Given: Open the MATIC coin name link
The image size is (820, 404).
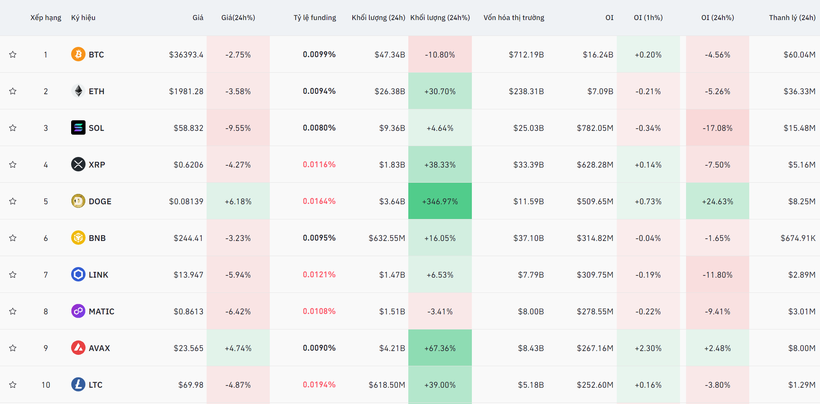Looking at the screenshot, I should (101, 312).
